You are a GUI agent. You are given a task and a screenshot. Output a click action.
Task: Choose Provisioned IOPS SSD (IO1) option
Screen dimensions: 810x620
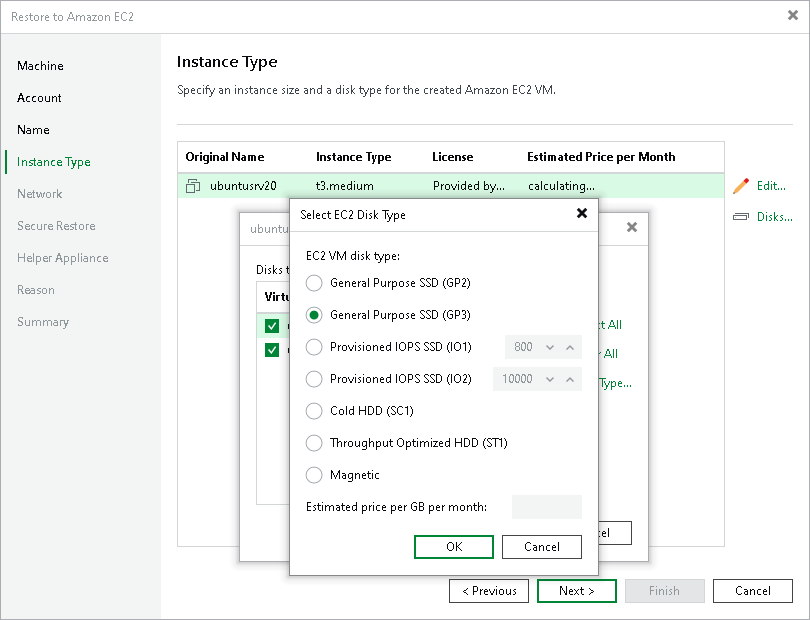(314, 347)
